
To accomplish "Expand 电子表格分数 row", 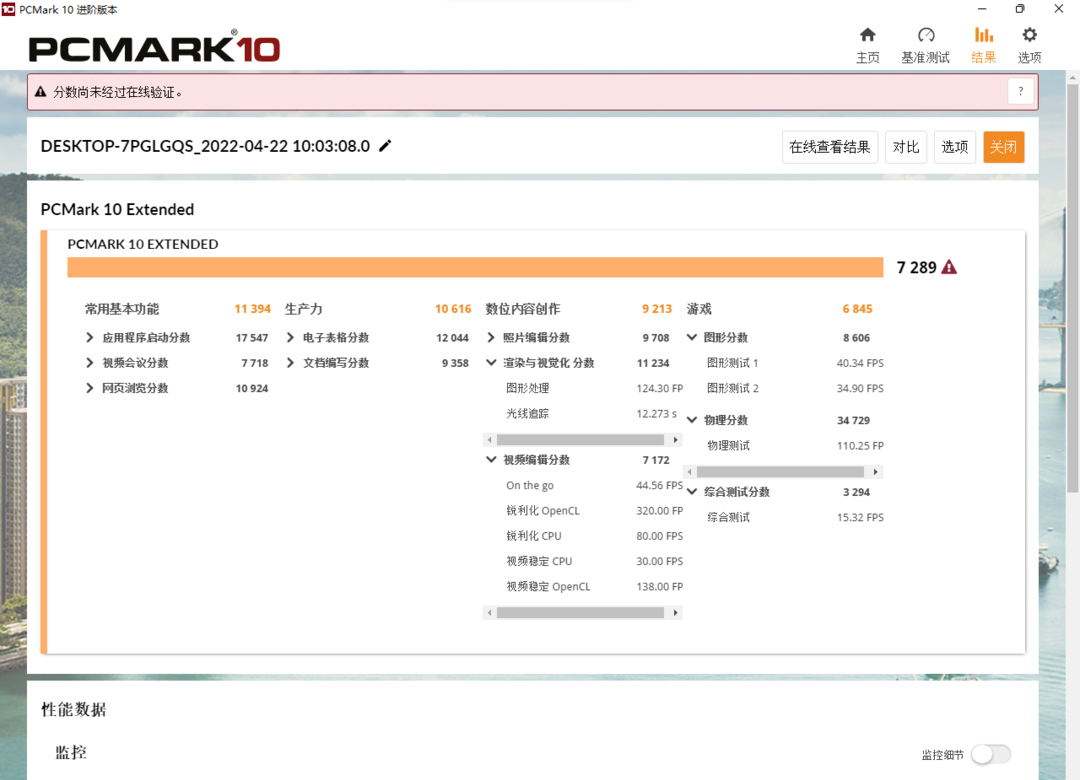I will (x=290, y=338).
